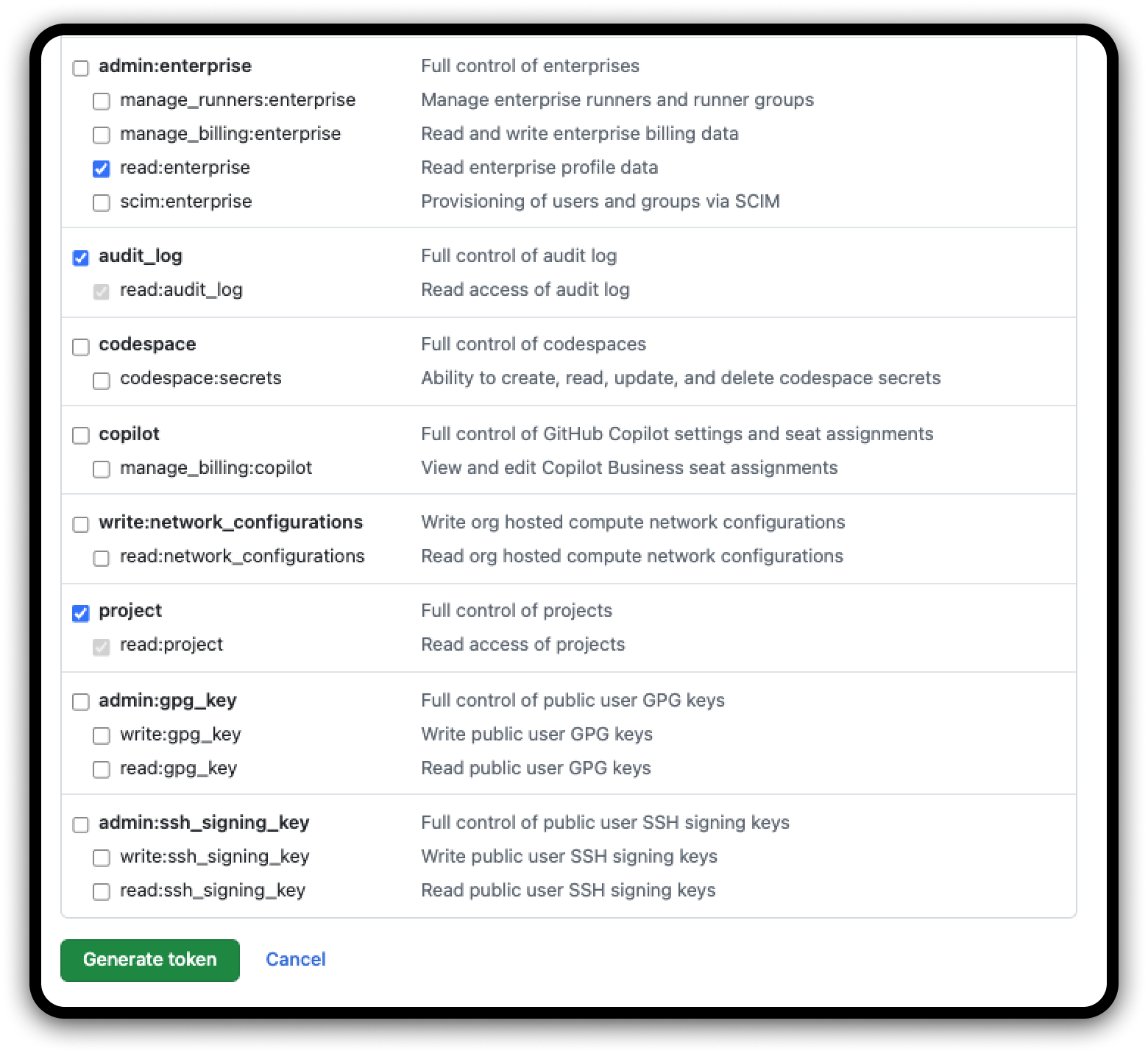Enable read:network_configurations scope
This screenshot has height=1054, width=1148.
pos(102,558)
